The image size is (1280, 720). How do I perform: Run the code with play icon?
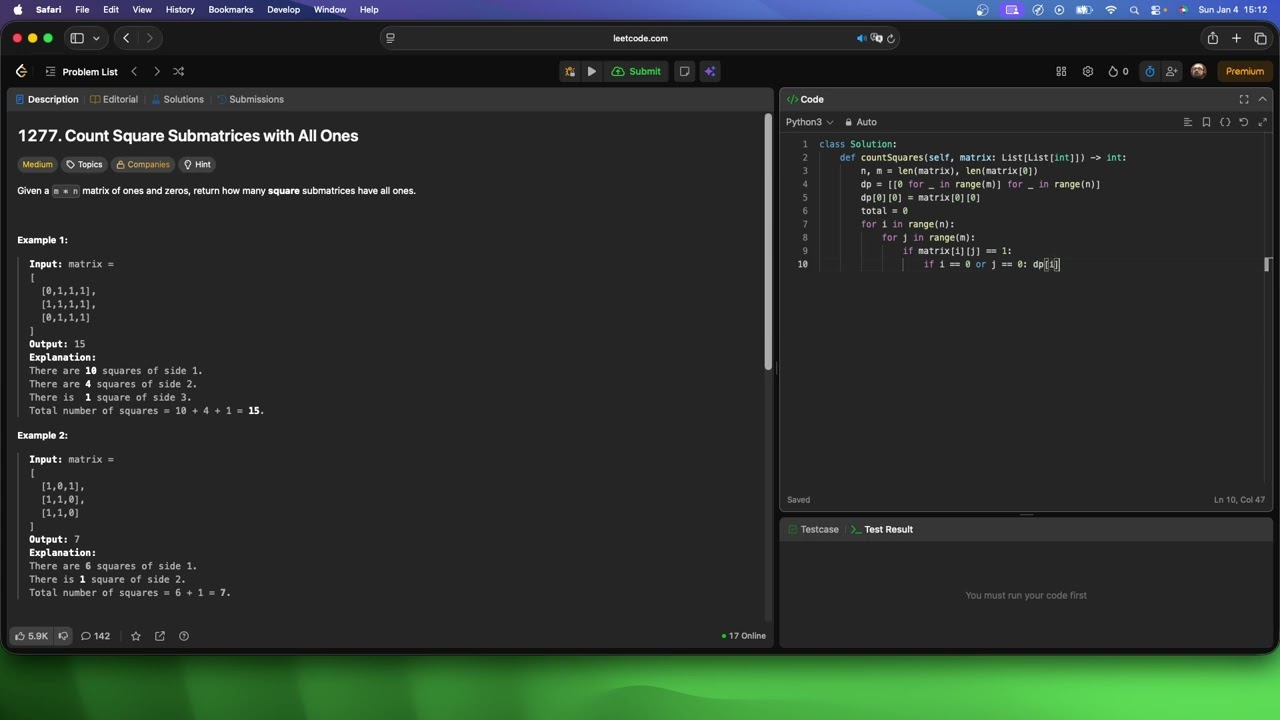592,71
